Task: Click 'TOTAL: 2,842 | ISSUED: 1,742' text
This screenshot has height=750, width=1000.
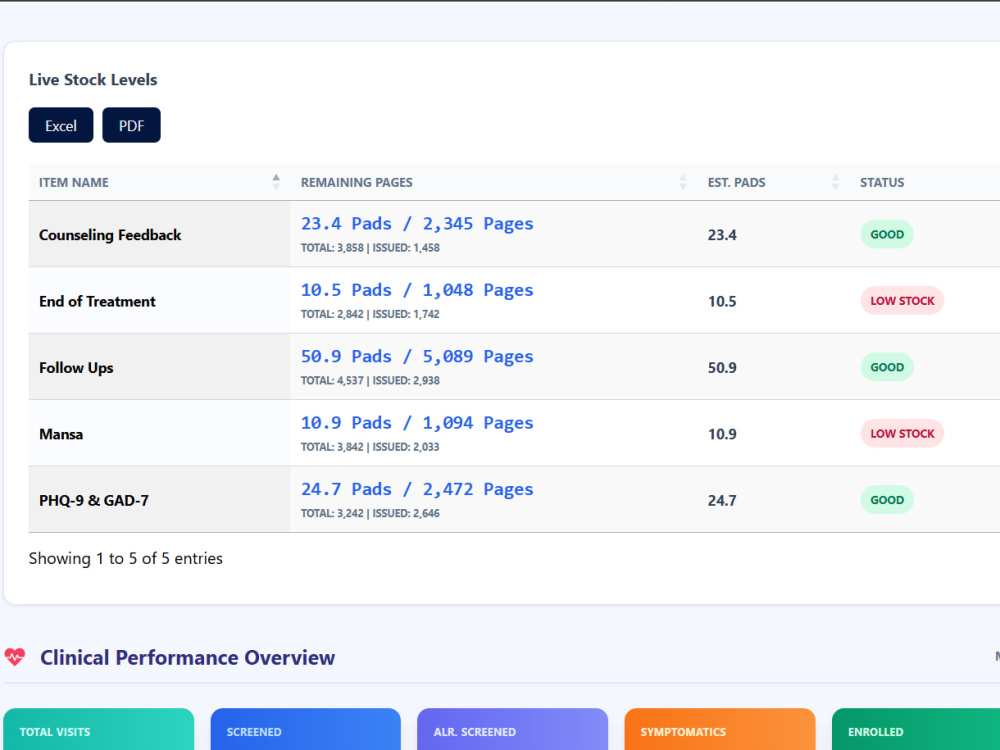Action: (x=370, y=314)
